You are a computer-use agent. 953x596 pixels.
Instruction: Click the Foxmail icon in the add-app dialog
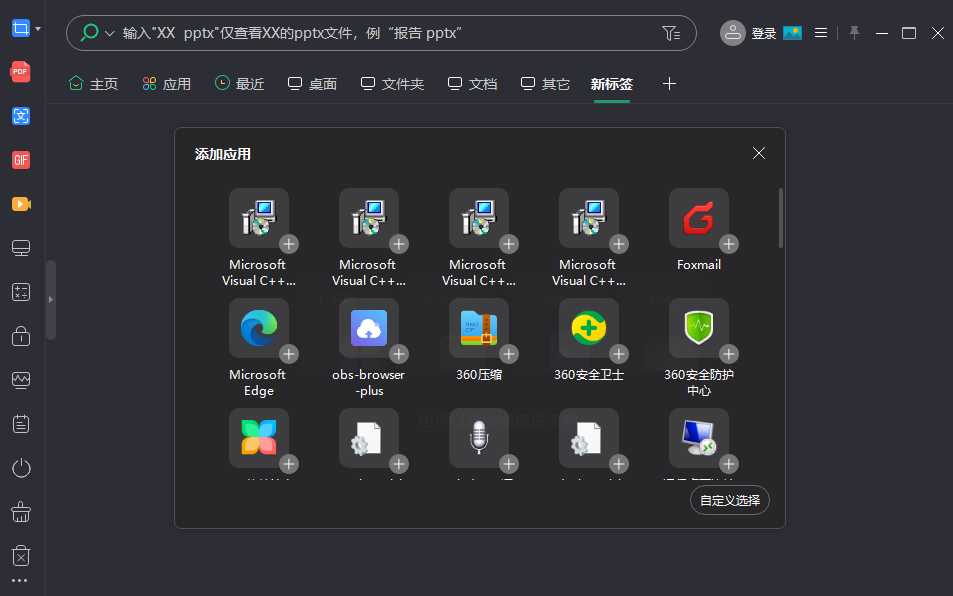(x=699, y=218)
